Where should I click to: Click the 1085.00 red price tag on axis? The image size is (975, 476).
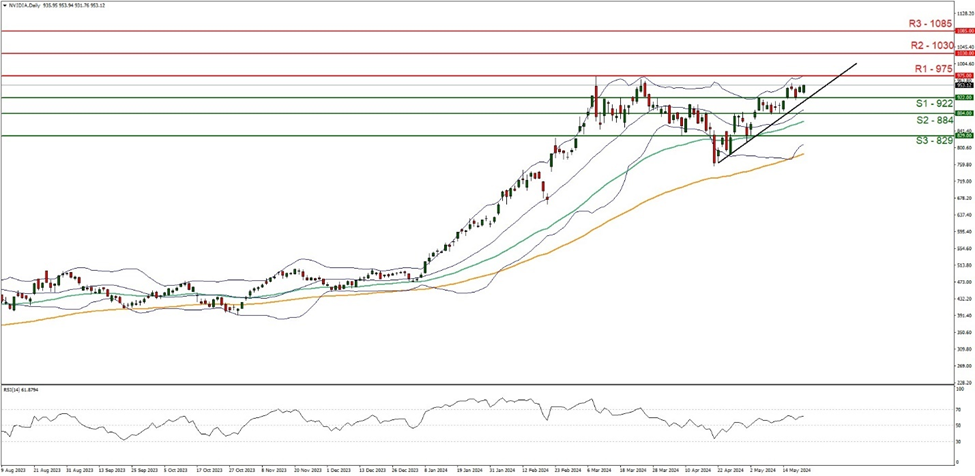[x=962, y=30]
